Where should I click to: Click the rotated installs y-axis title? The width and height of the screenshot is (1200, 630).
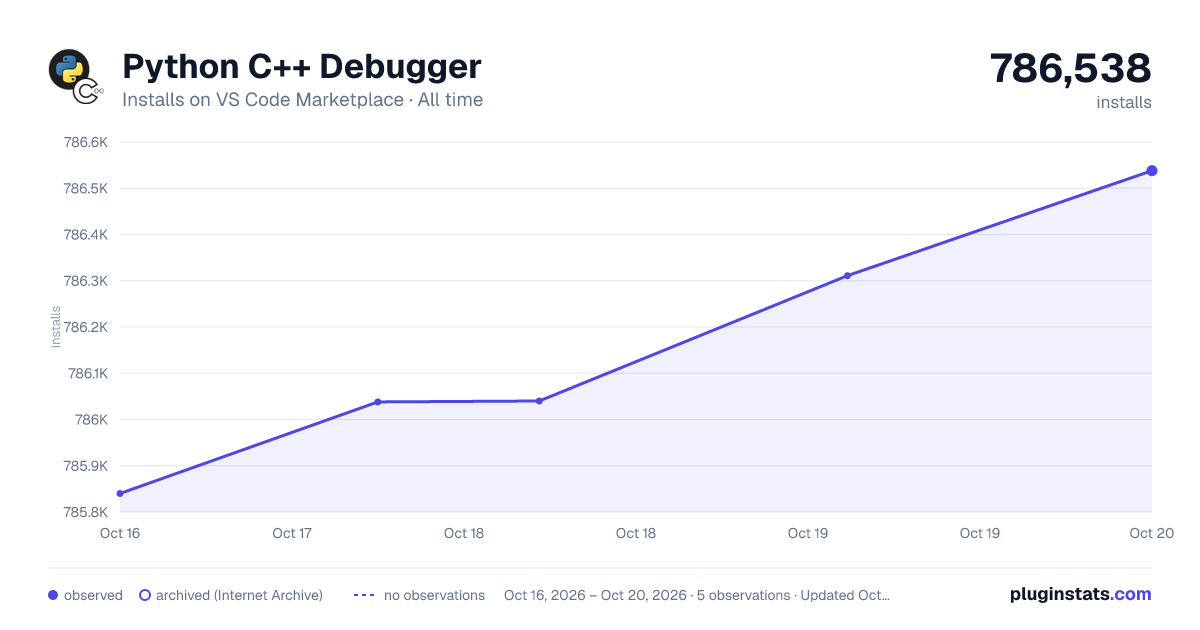click(56, 327)
